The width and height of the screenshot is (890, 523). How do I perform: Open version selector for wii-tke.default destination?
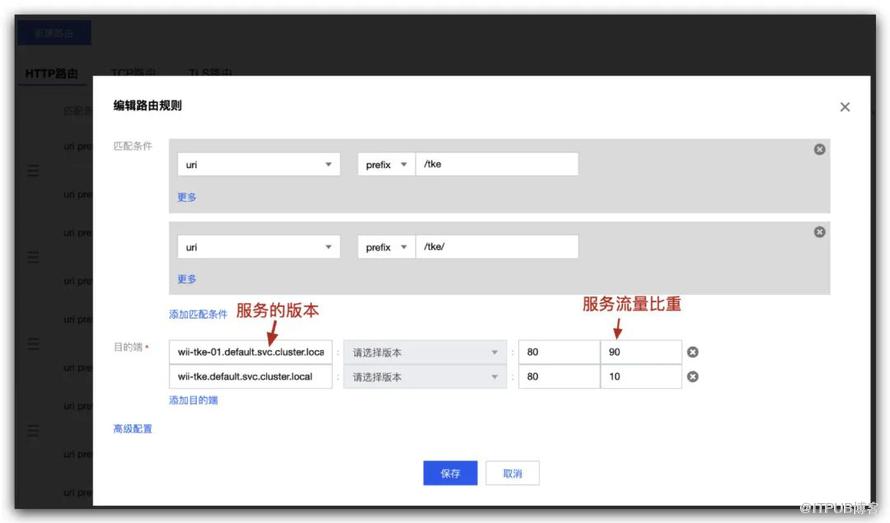coord(425,377)
